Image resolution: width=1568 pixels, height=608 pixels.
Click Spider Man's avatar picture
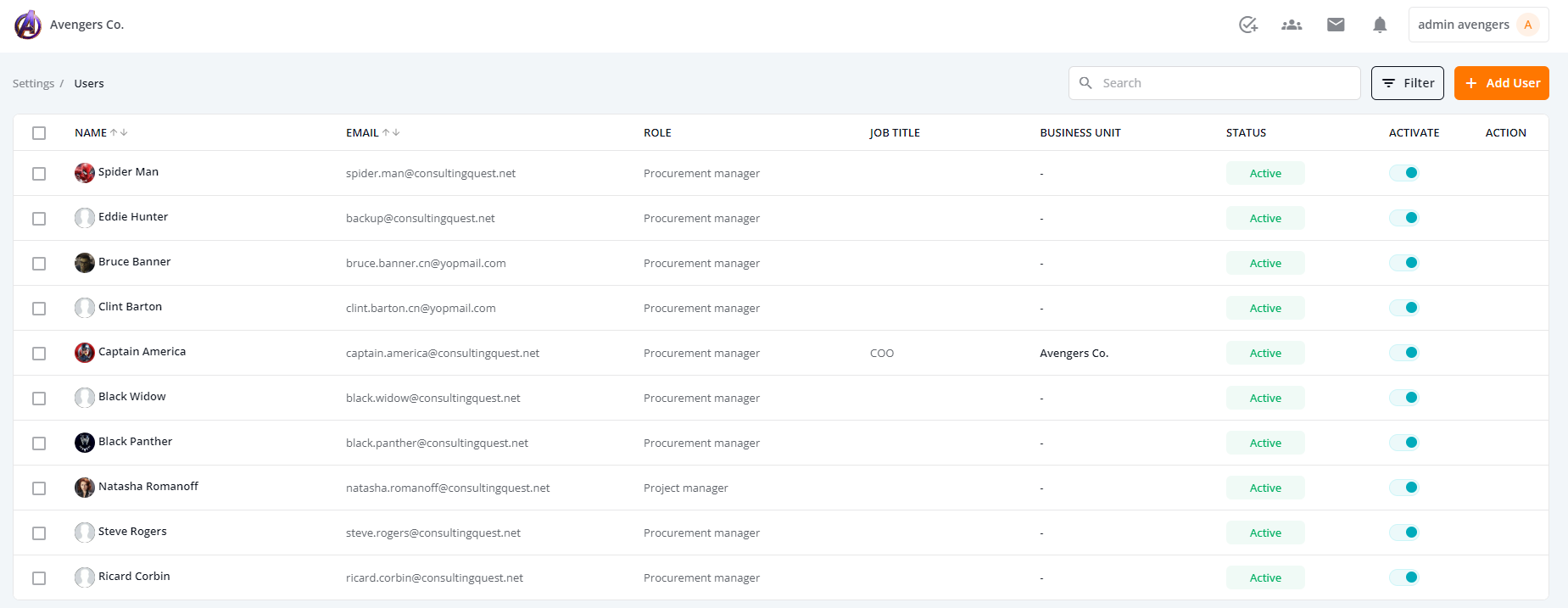click(x=85, y=173)
